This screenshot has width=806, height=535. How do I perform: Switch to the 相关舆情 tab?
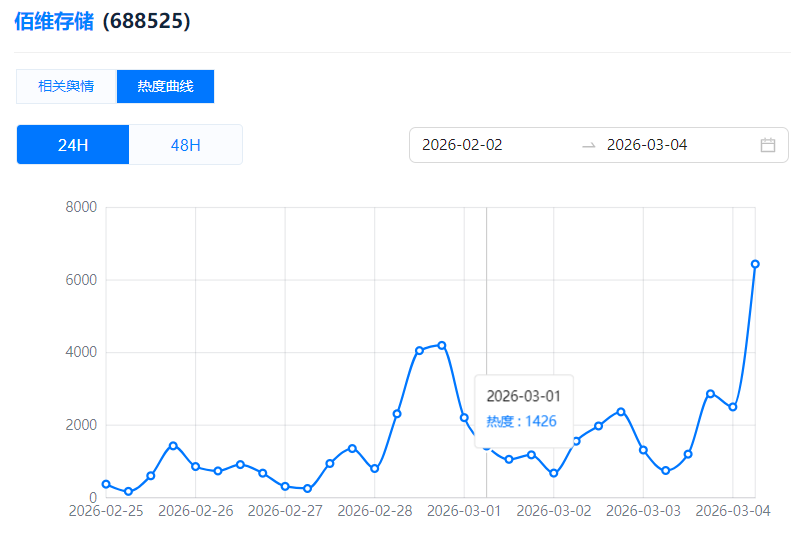(x=66, y=86)
